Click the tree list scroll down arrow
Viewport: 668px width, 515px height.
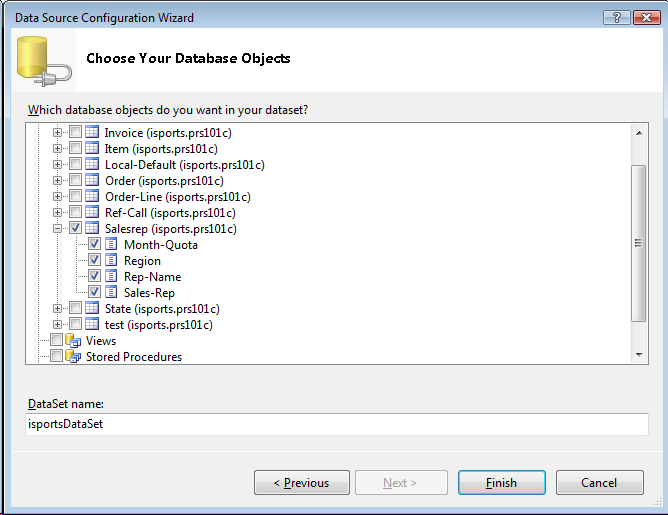[639, 355]
